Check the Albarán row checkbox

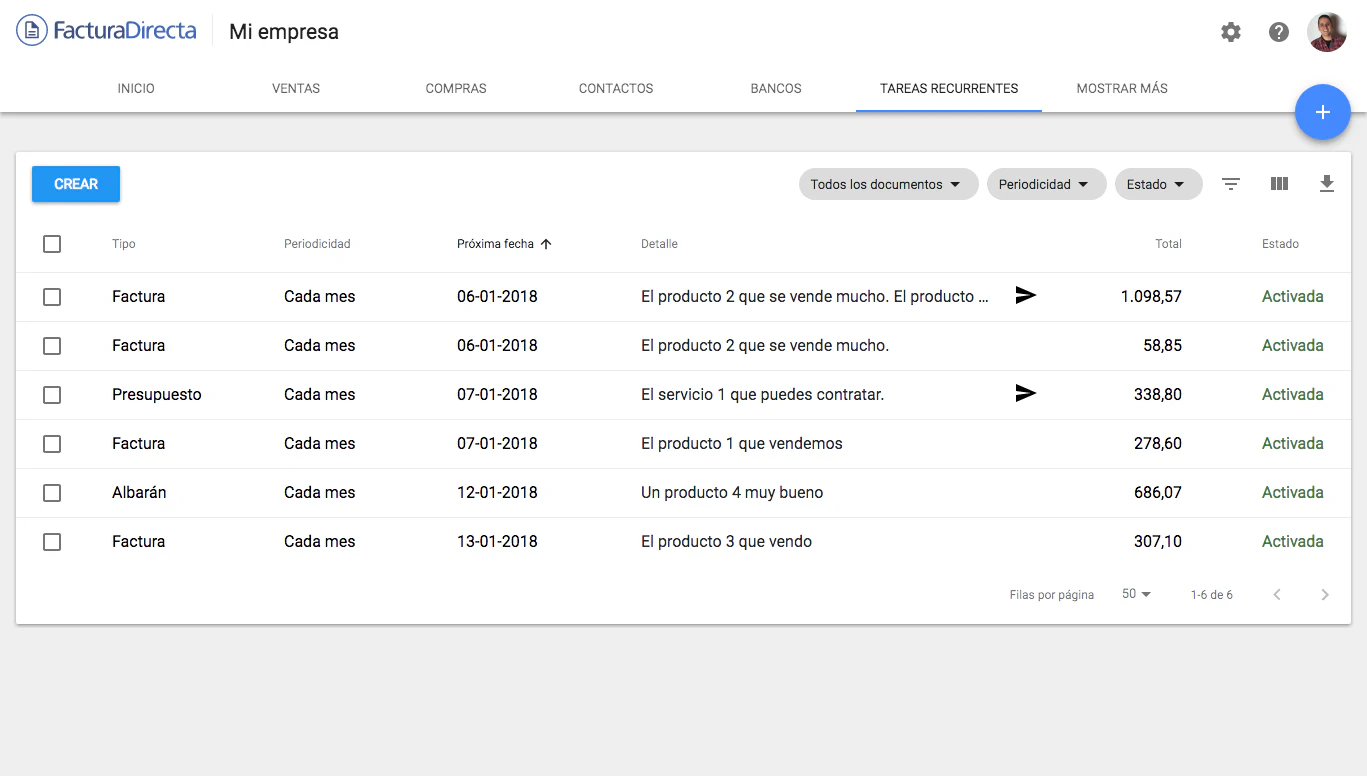coord(52,492)
